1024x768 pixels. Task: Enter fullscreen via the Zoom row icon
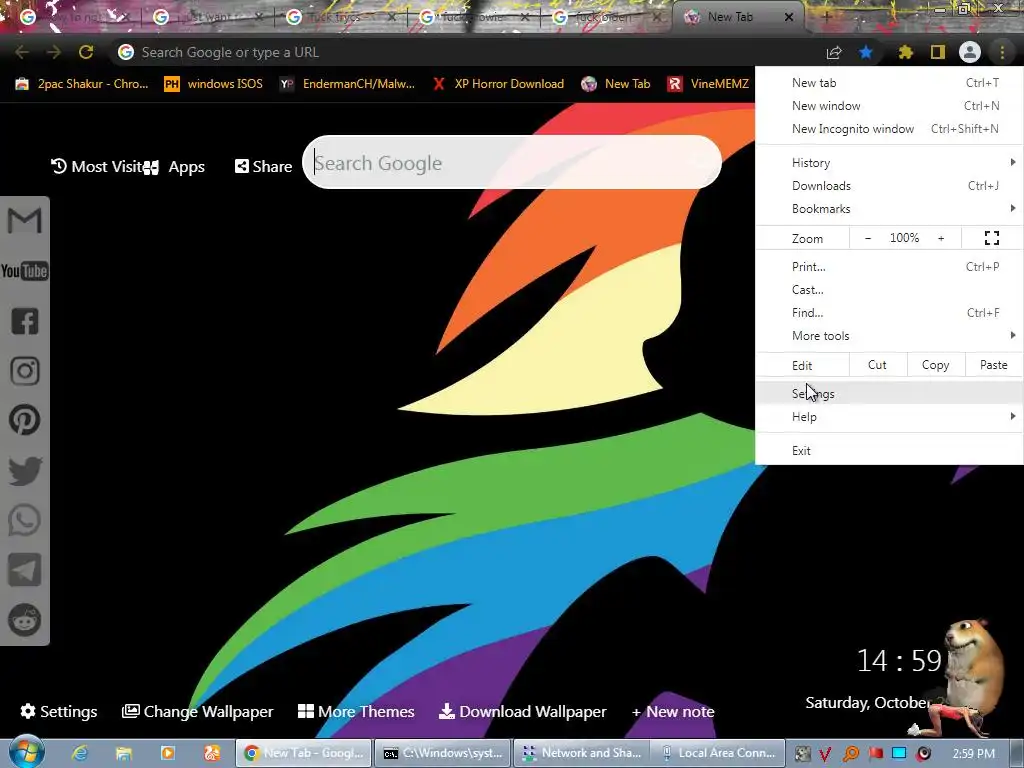(992, 238)
